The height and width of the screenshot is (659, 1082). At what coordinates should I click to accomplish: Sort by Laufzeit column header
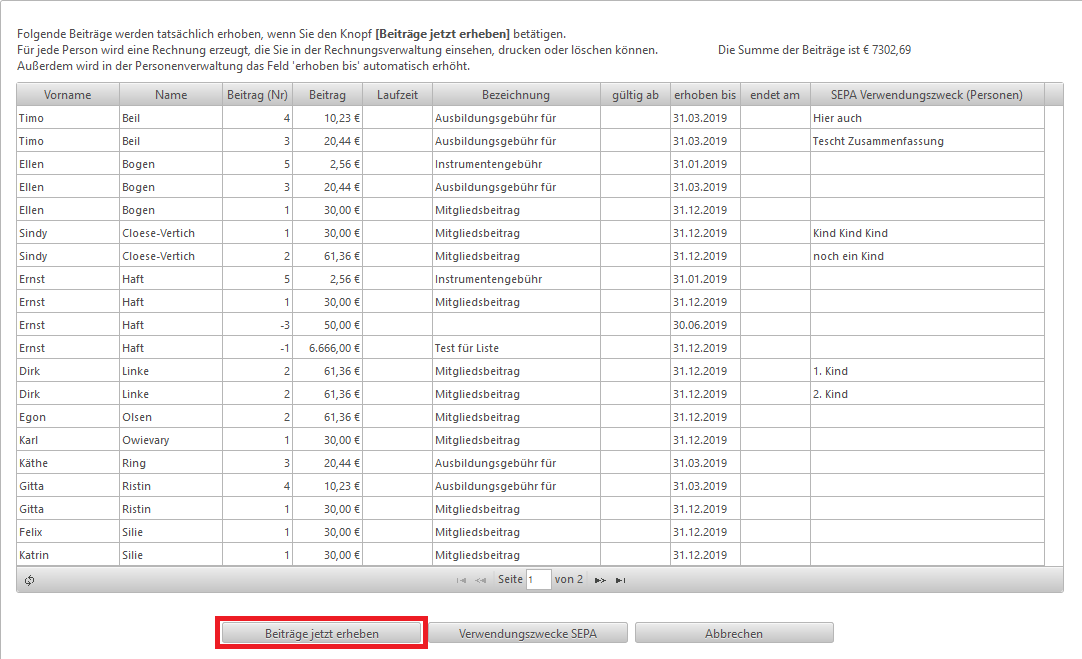coord(397,95)
